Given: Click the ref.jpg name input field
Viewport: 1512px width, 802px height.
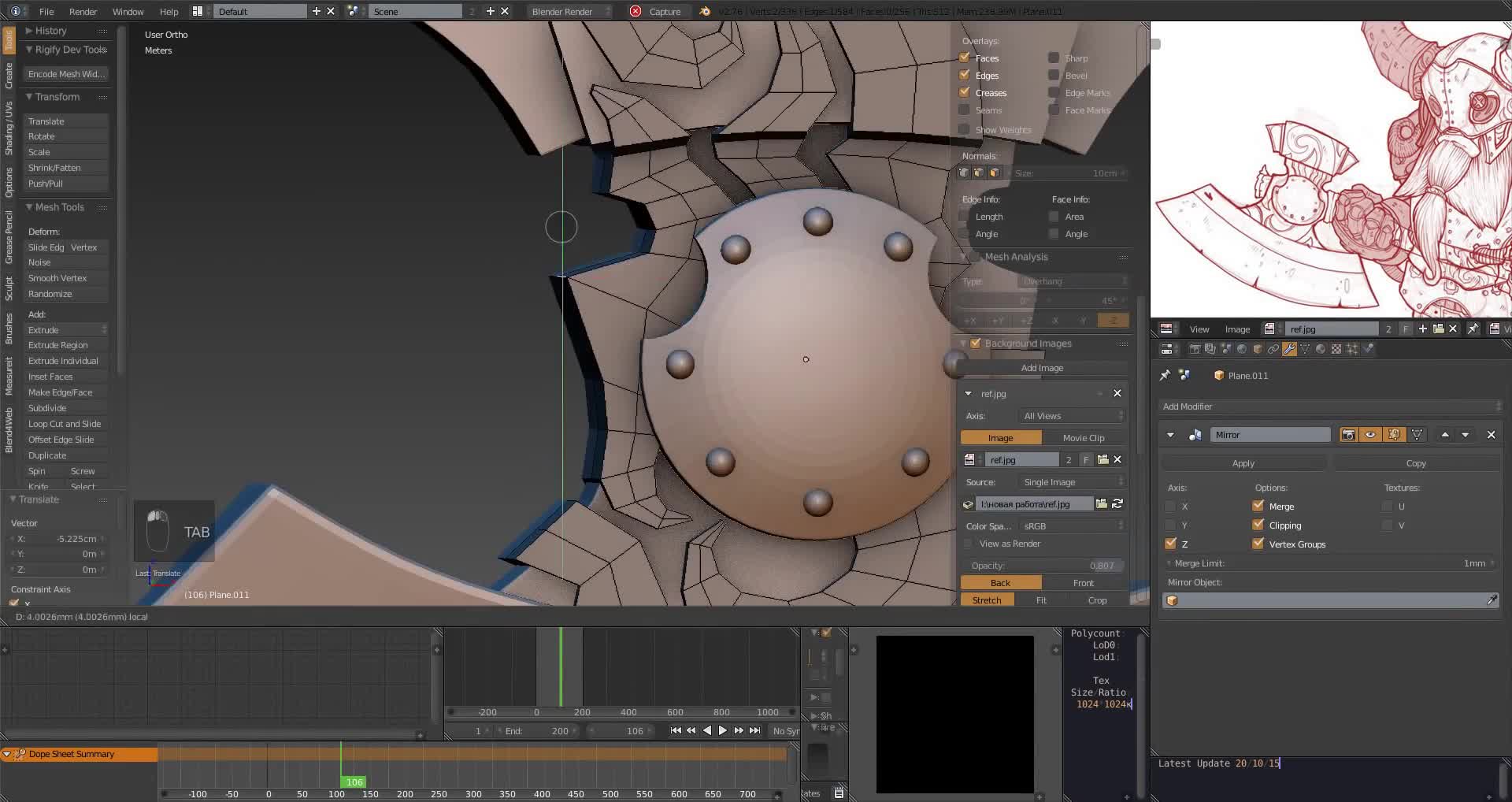Looking at the screenshot, I should [1021, 459].
